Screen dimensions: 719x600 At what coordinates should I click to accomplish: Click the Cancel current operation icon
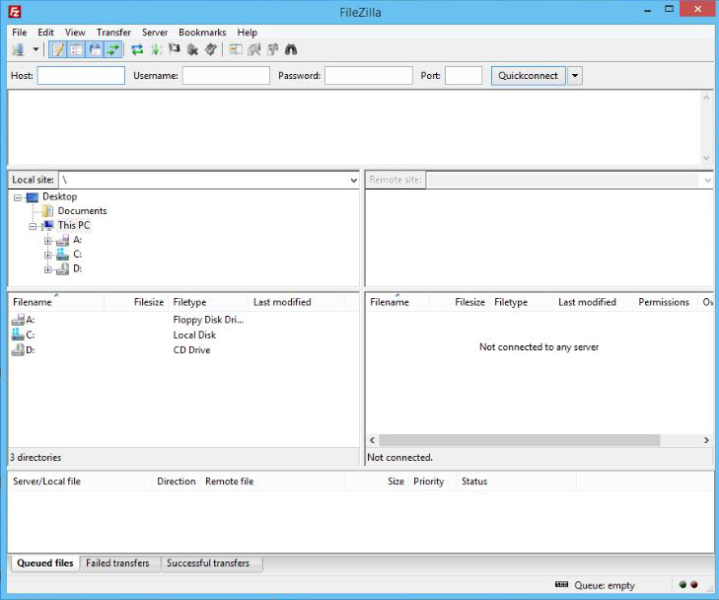(174, 50)
